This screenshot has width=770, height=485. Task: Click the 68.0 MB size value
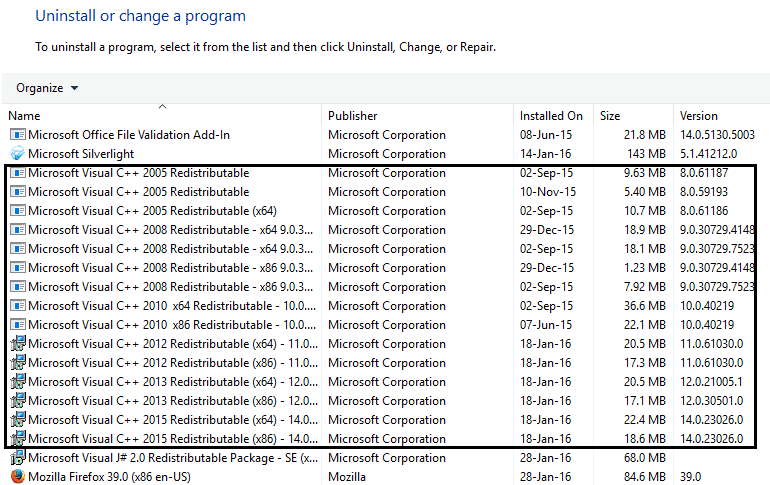645,458
